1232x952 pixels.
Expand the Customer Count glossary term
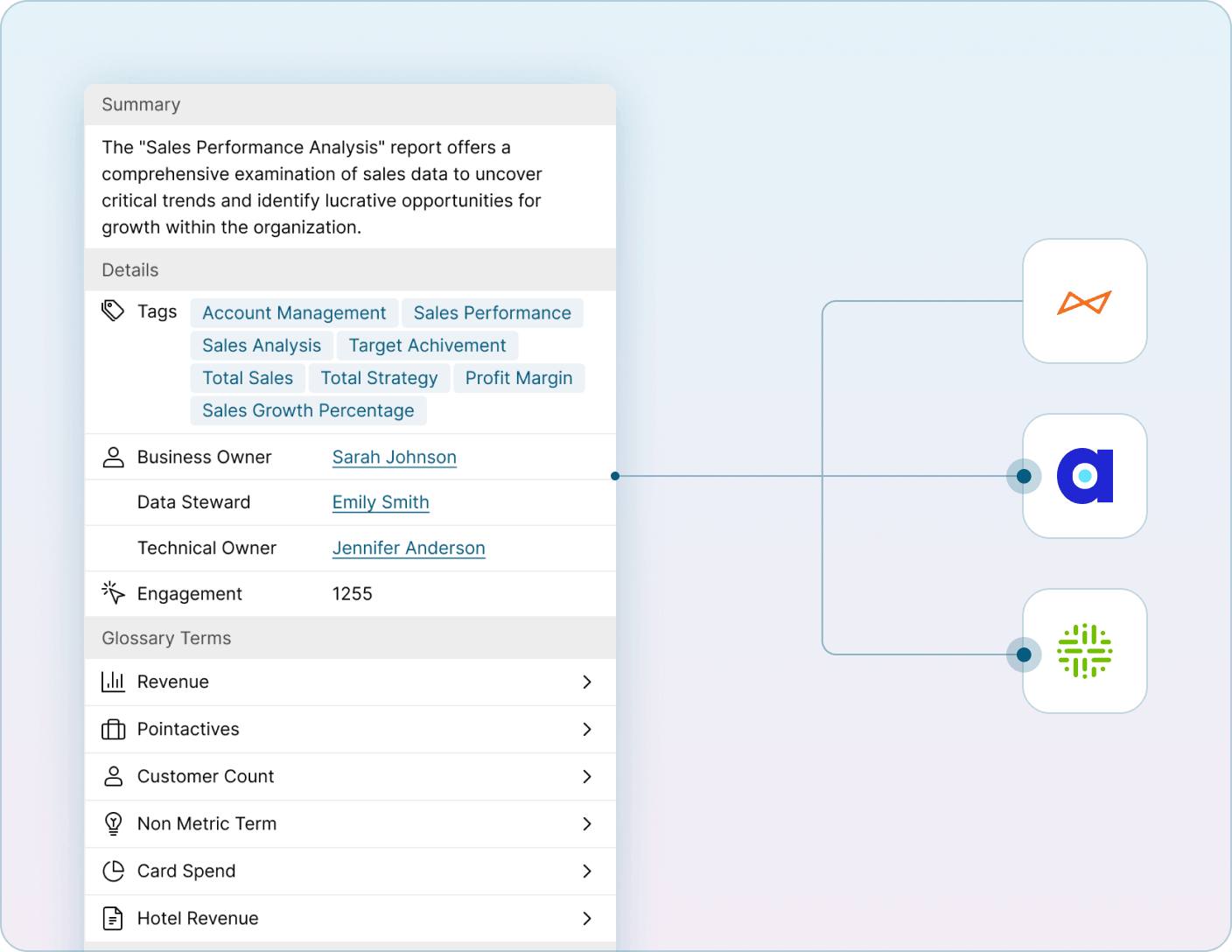(x=587, y=776)
